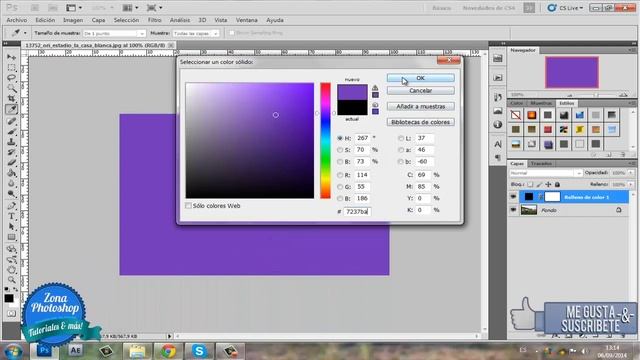
Task: Click the Navegador preview thumbnail
Action: coord(572,73)
